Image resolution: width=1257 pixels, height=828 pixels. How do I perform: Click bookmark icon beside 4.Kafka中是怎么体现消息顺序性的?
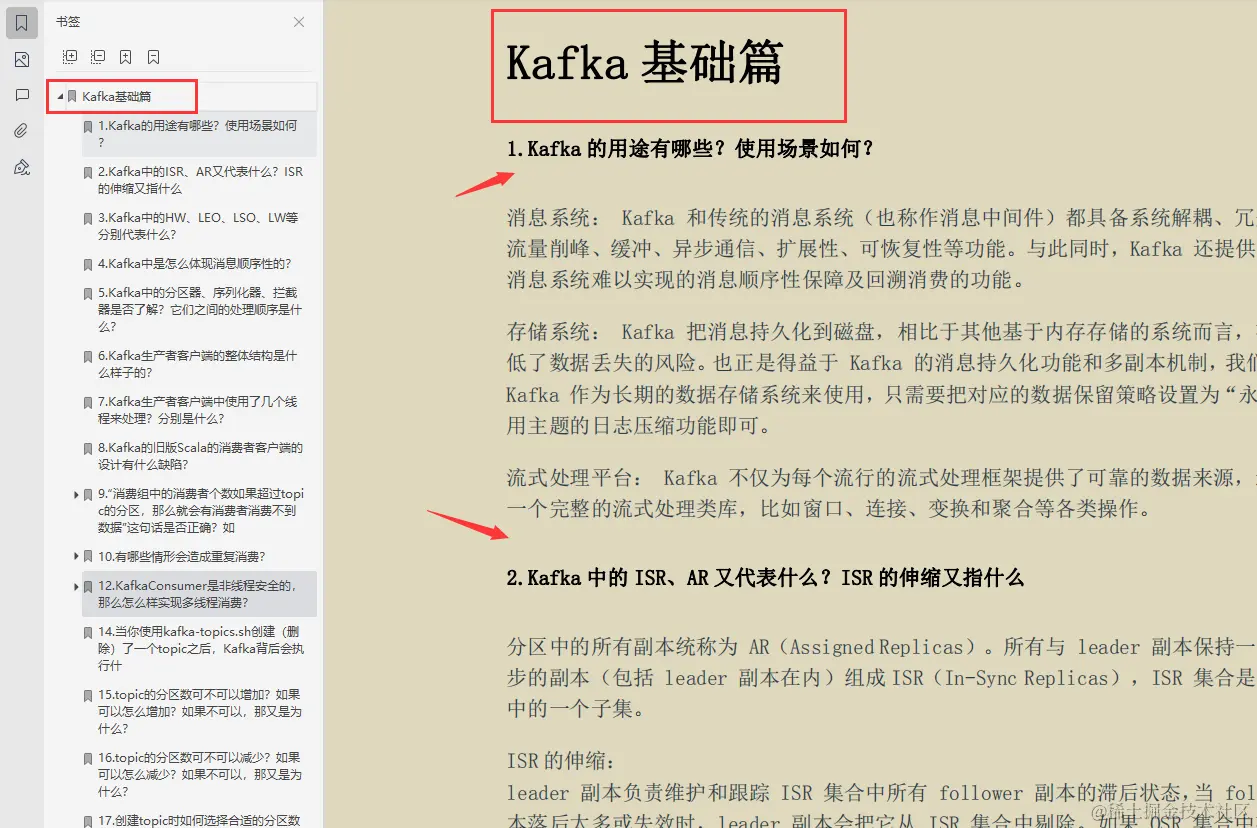coord(88,265)
